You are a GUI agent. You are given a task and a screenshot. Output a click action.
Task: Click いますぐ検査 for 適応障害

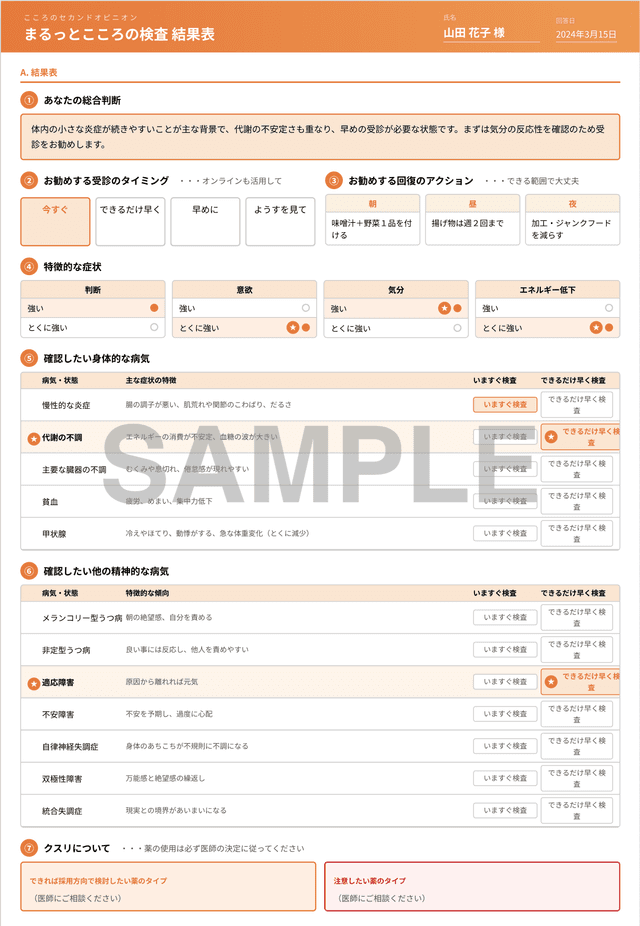point(505,682)
